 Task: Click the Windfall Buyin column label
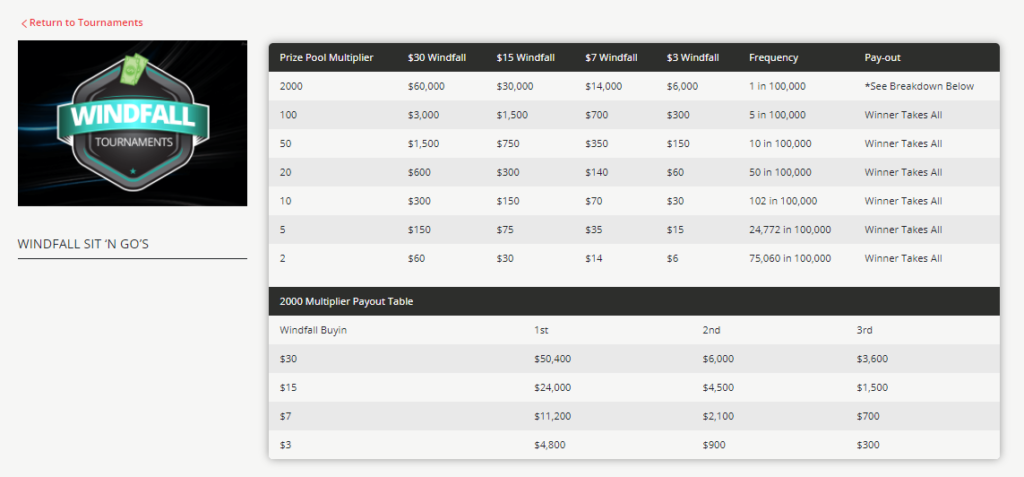pos(313,331)
